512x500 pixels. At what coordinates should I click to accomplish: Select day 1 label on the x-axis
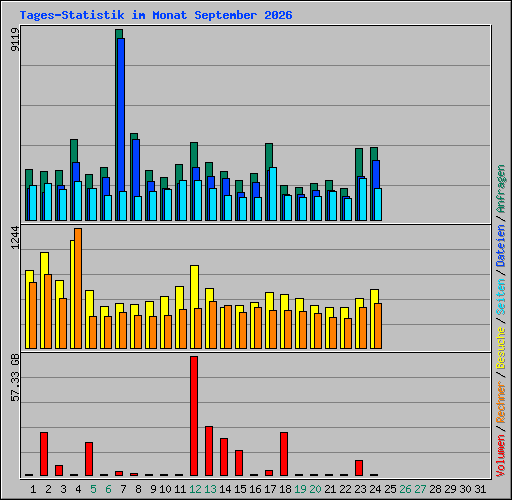33,489
